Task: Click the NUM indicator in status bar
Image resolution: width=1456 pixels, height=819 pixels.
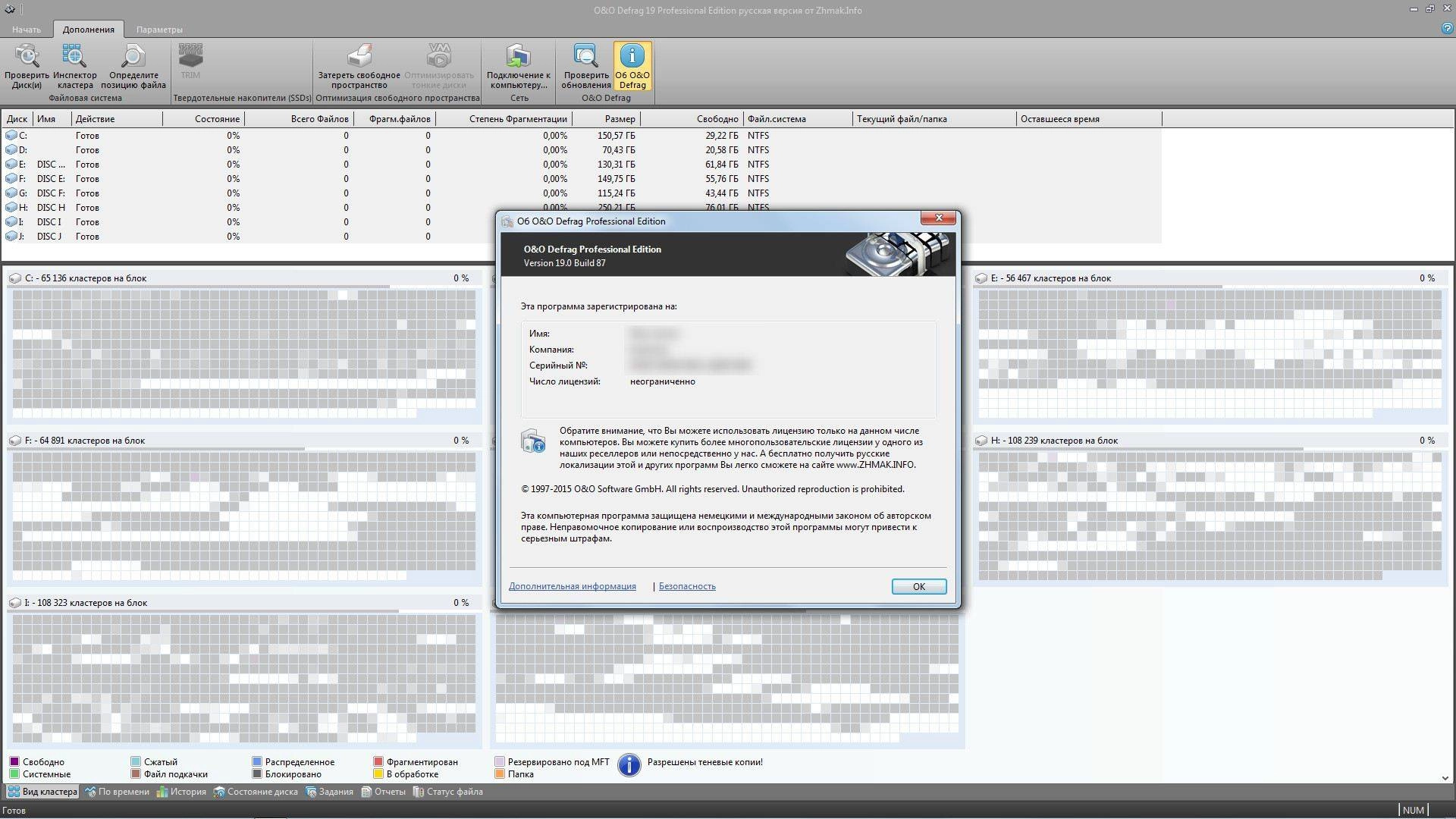Action: point(1414,810)
